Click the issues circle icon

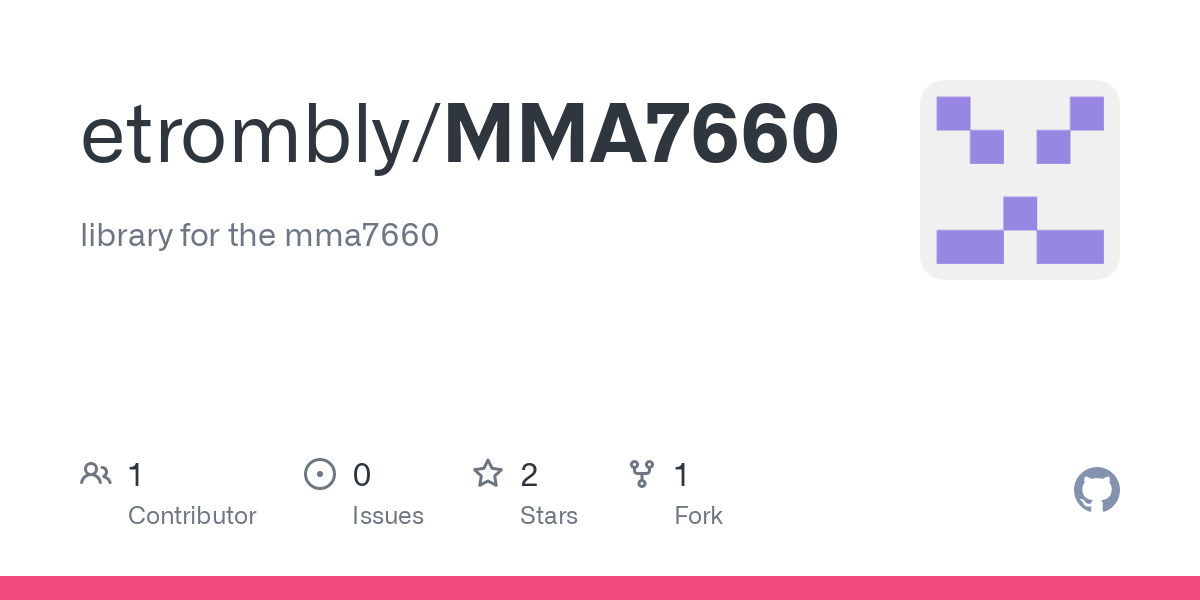tap(319, 474)
